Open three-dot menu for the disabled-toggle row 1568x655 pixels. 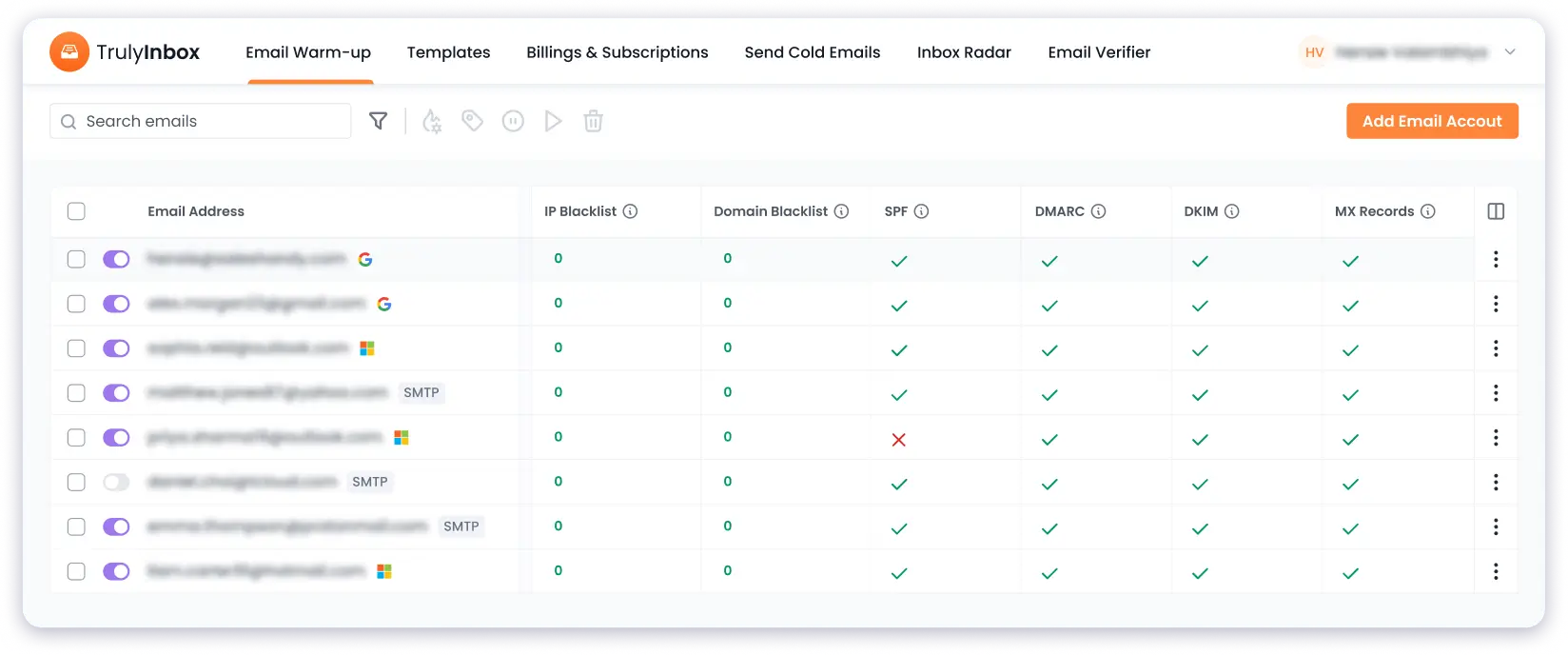(x=1496, y=483)
